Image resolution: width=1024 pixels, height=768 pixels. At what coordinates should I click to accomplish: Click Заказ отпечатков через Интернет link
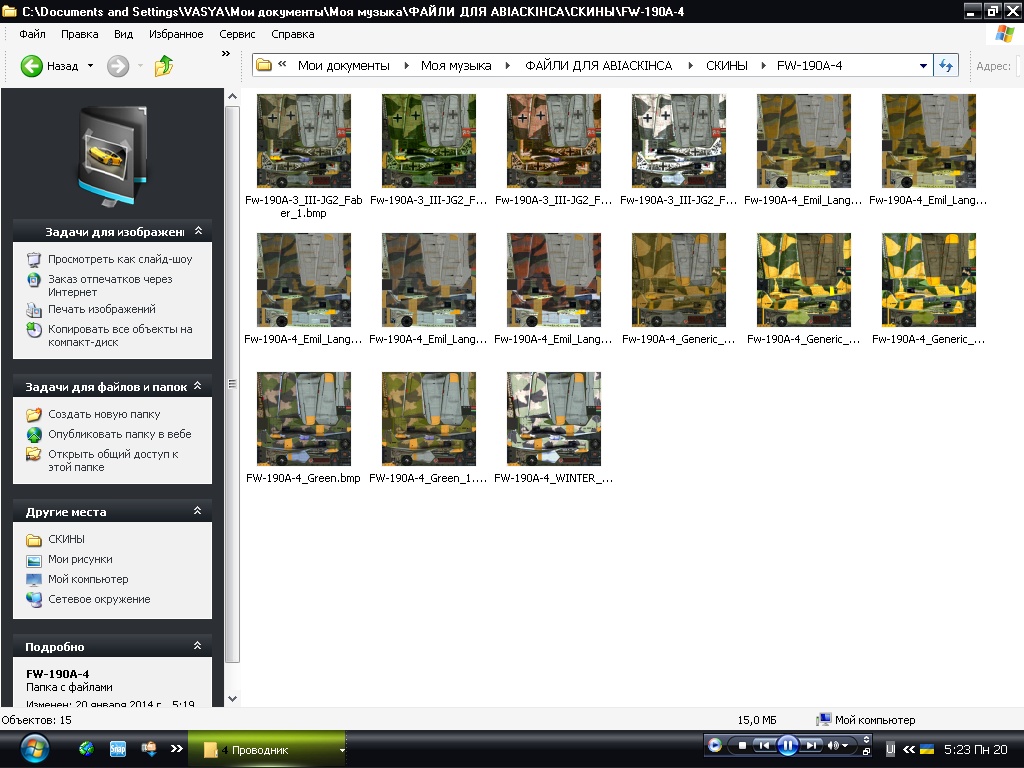click(110, 285)
